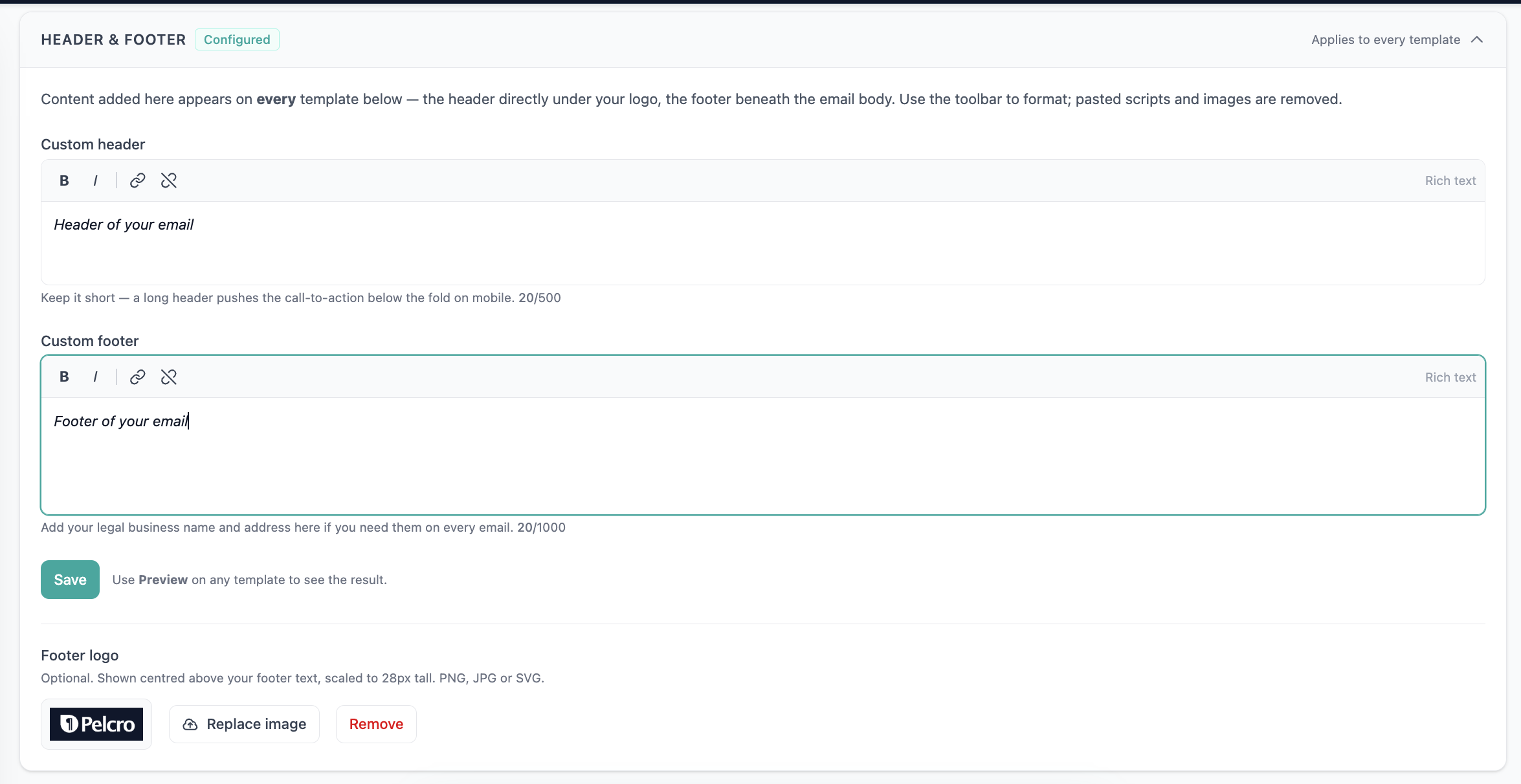Click the header character count 20/500

[x=539, y=298]
